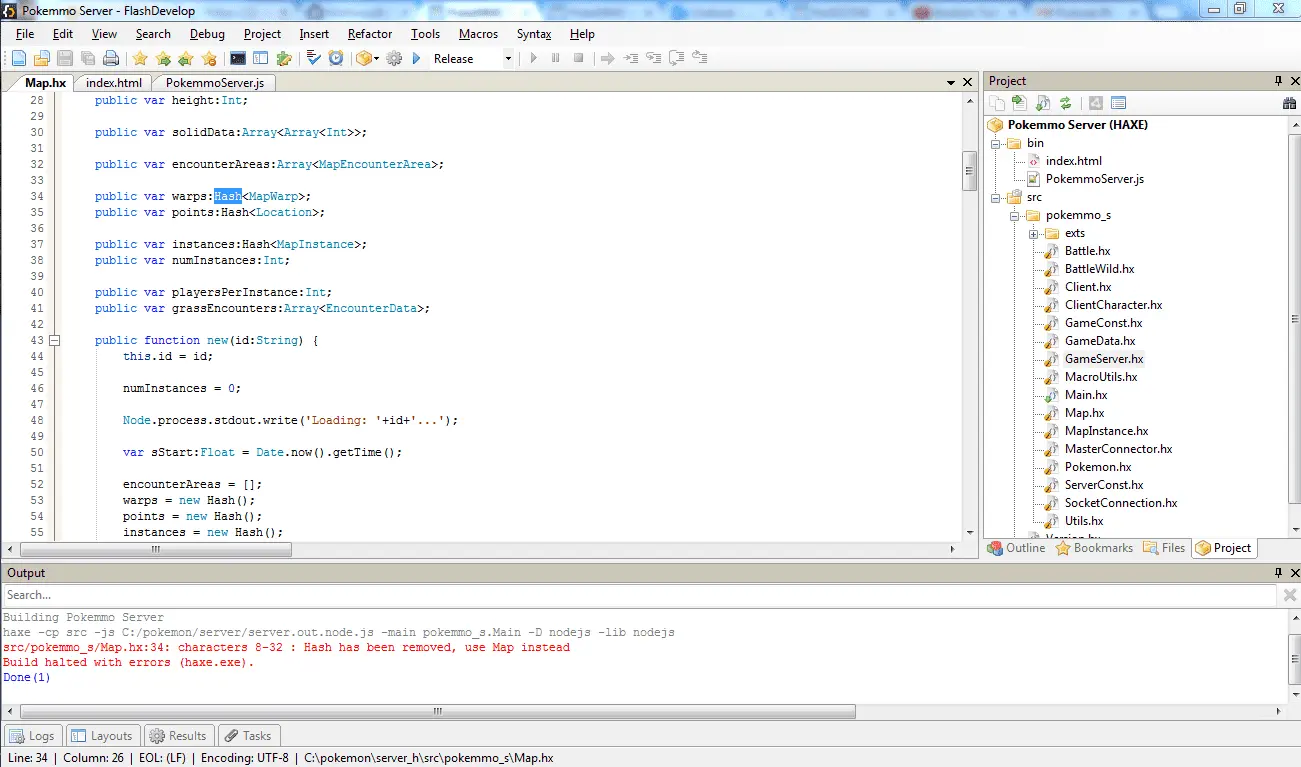This screenshot has width=1301, height=767.
Task: Open the Outline panel tab
Action: pyautogui.click(x=1017, y=548)
